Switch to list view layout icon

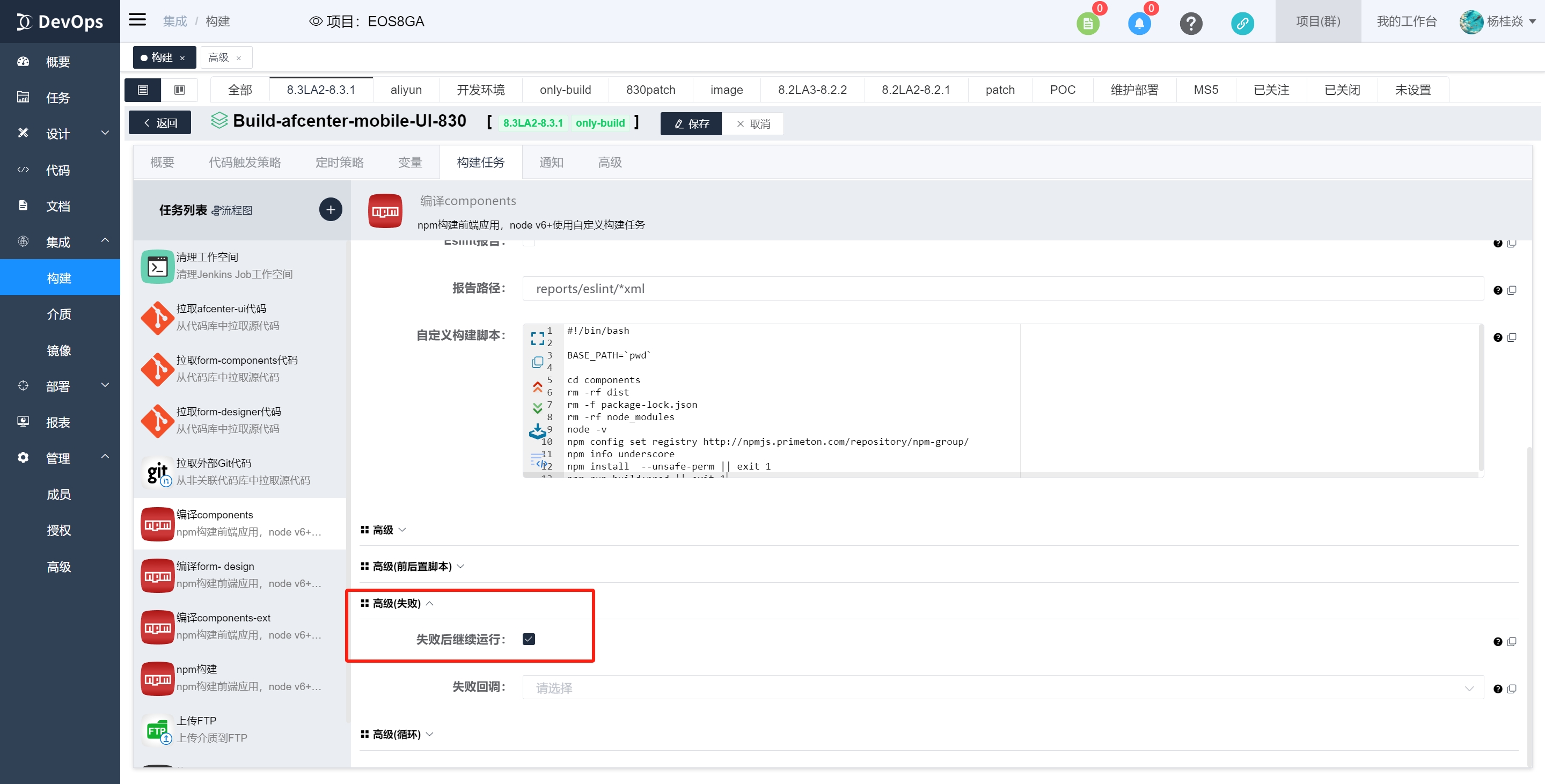point(143,90)
